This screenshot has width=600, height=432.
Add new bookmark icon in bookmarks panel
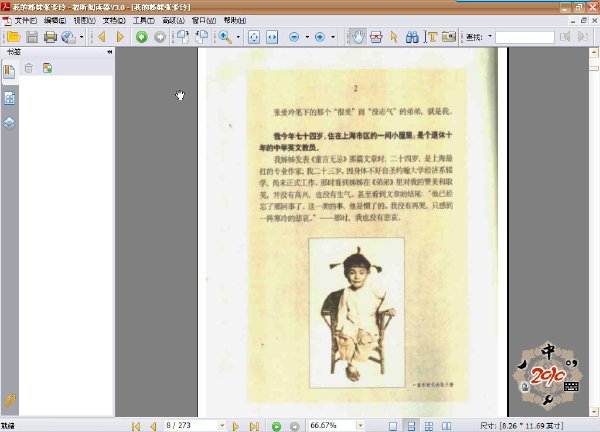(x=47, y=68)
